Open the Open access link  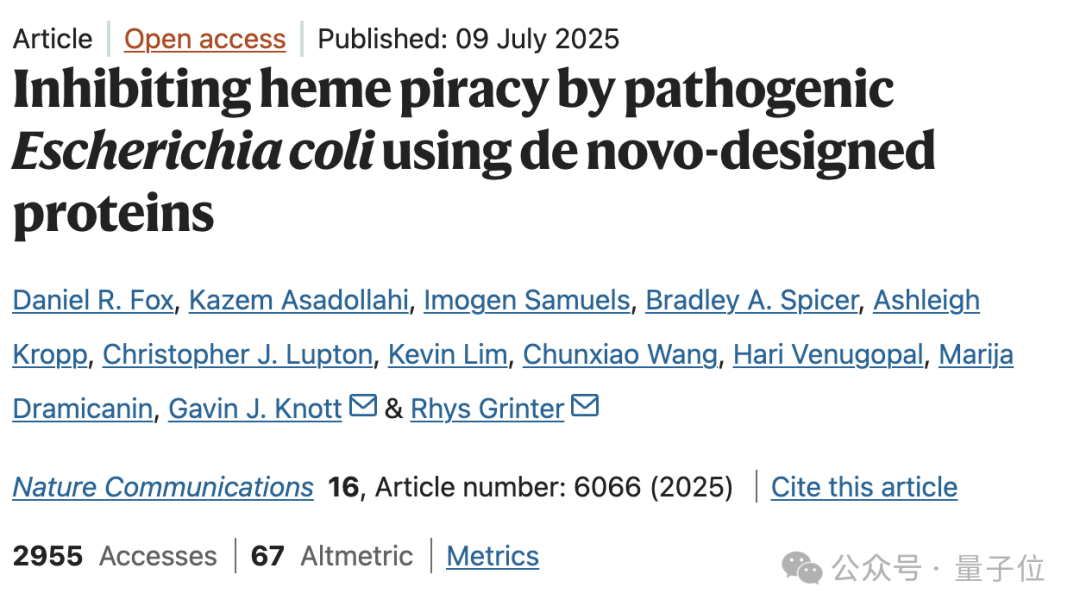coord(205,39)
